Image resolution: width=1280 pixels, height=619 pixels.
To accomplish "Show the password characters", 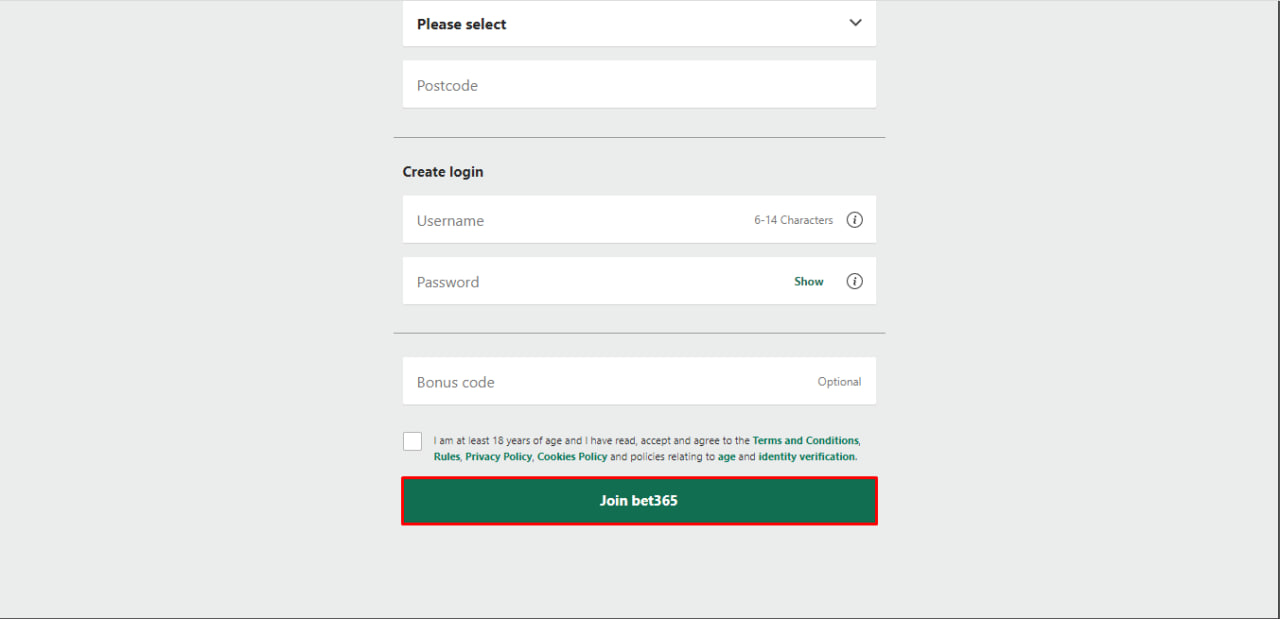I will tap(809, 282).
